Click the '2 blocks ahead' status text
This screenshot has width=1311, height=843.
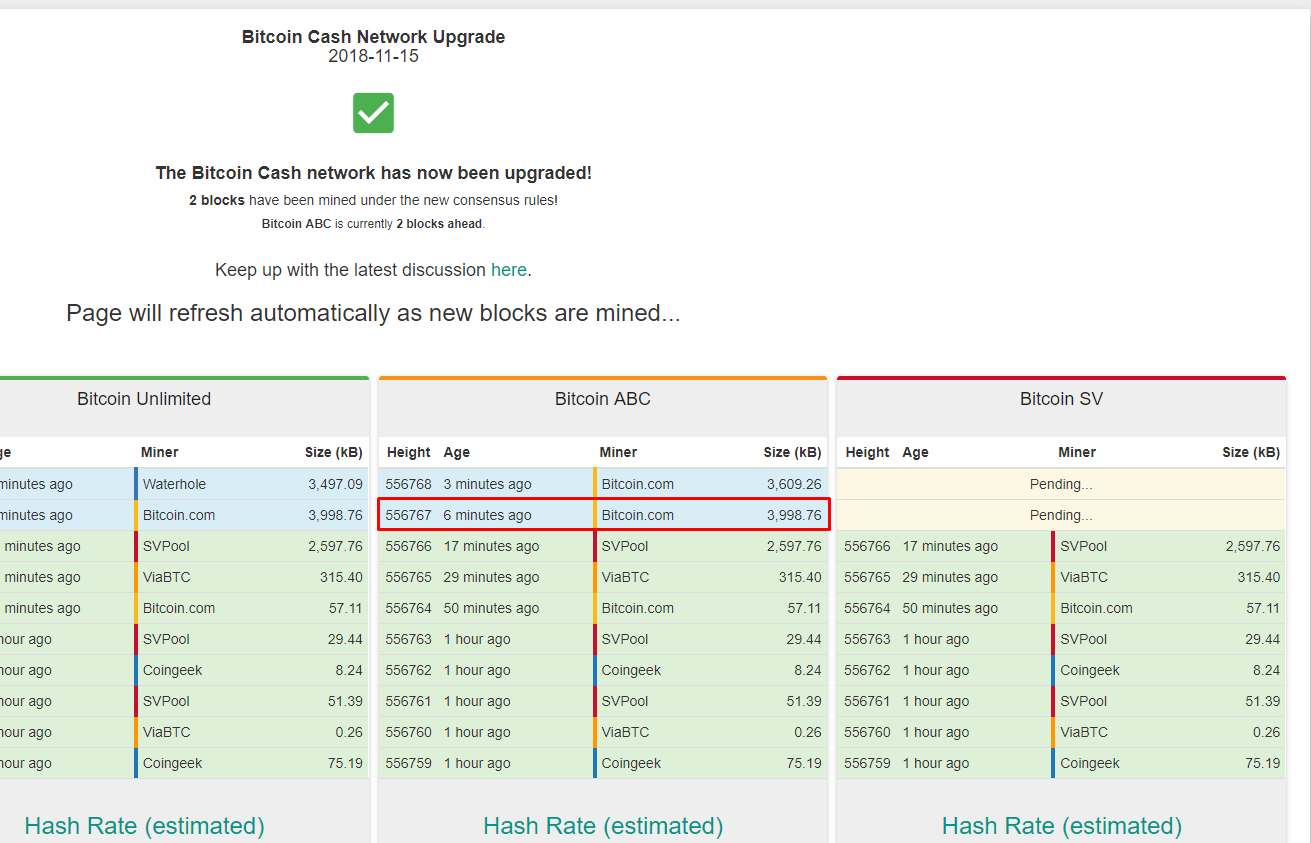pyautogui.click(x=441, y=223)
